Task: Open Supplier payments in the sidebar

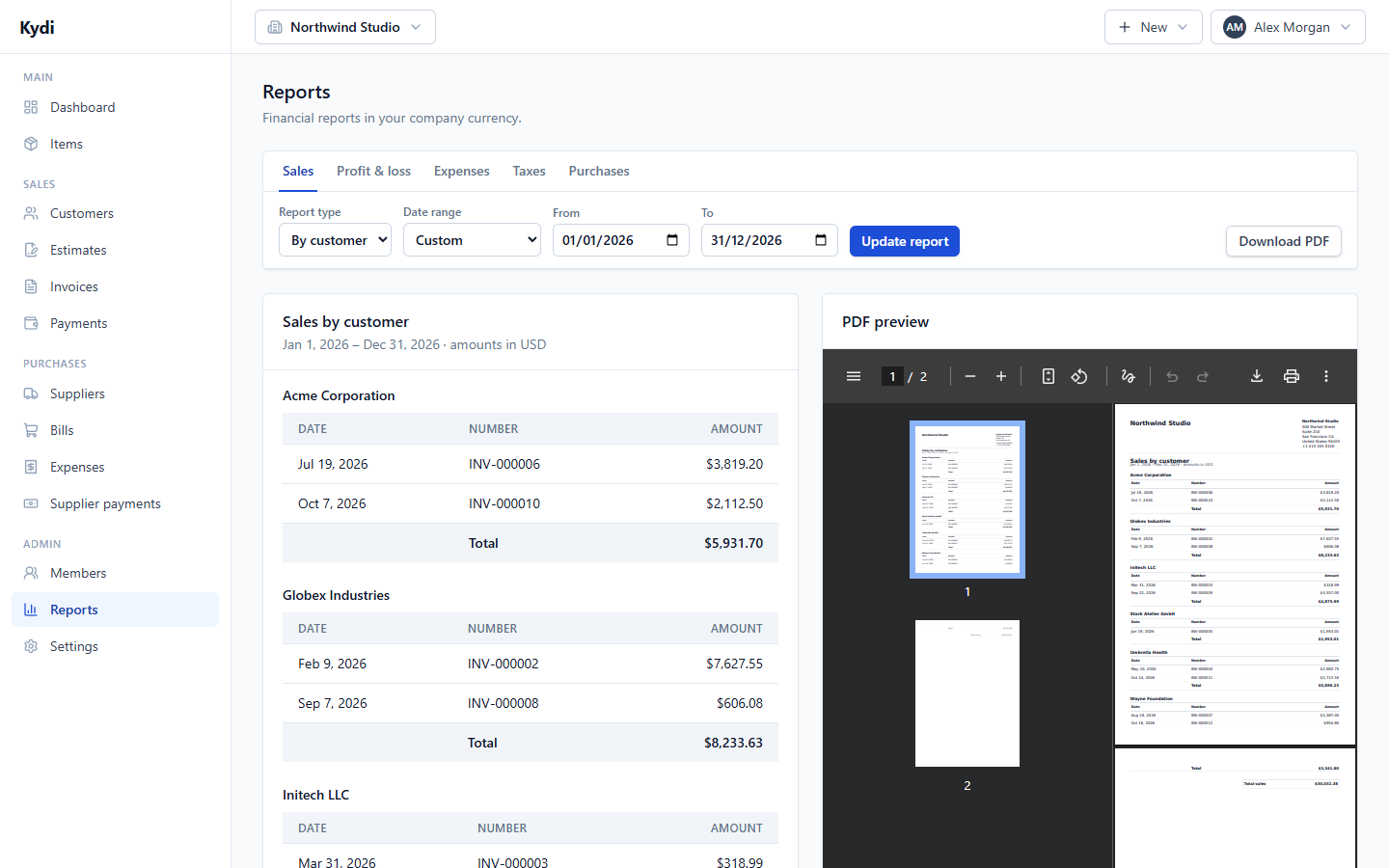Action: click(x=115, y=503)
